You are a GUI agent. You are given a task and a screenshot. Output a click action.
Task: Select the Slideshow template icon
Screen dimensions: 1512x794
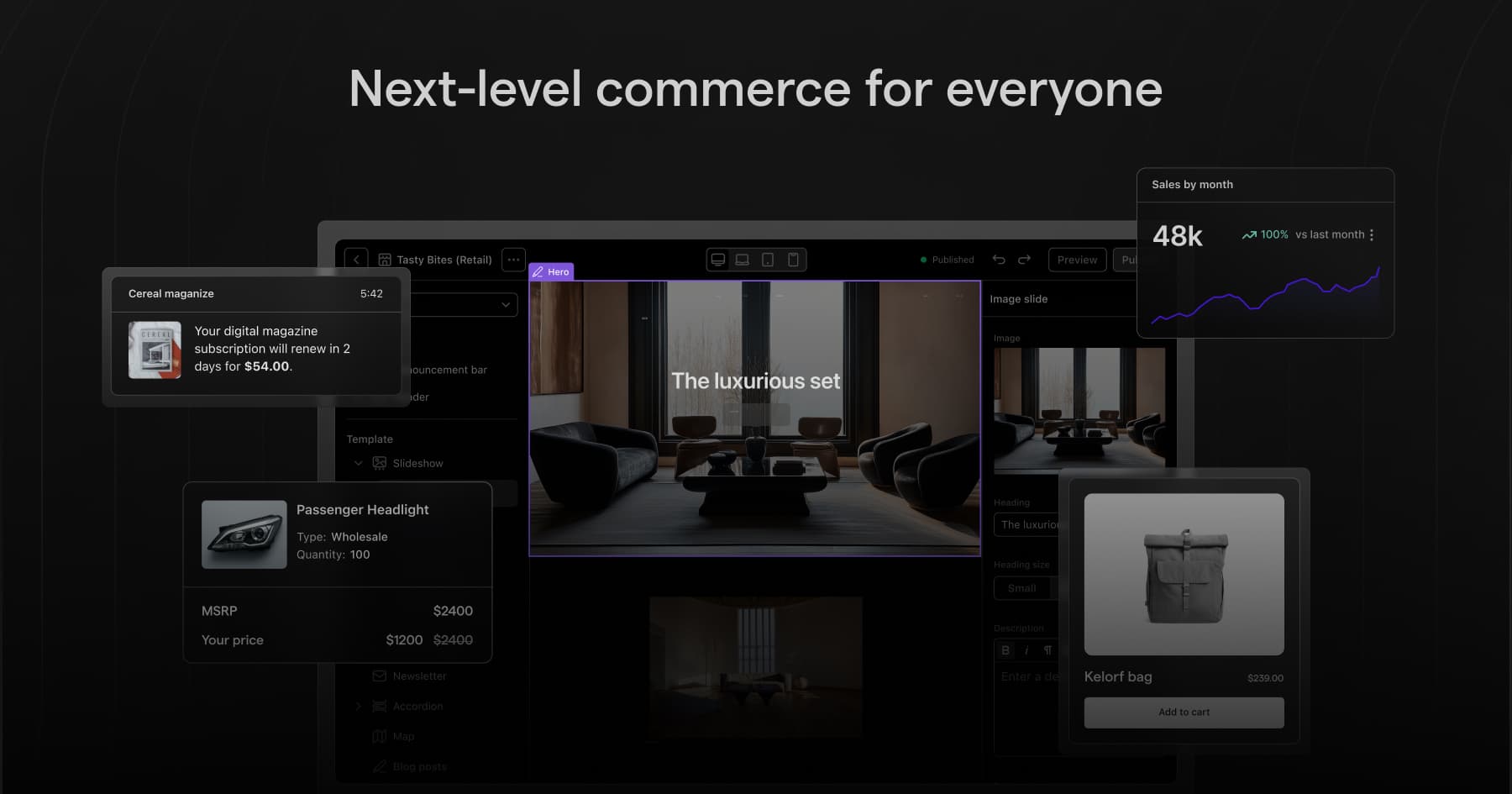(x=380, y=463)
